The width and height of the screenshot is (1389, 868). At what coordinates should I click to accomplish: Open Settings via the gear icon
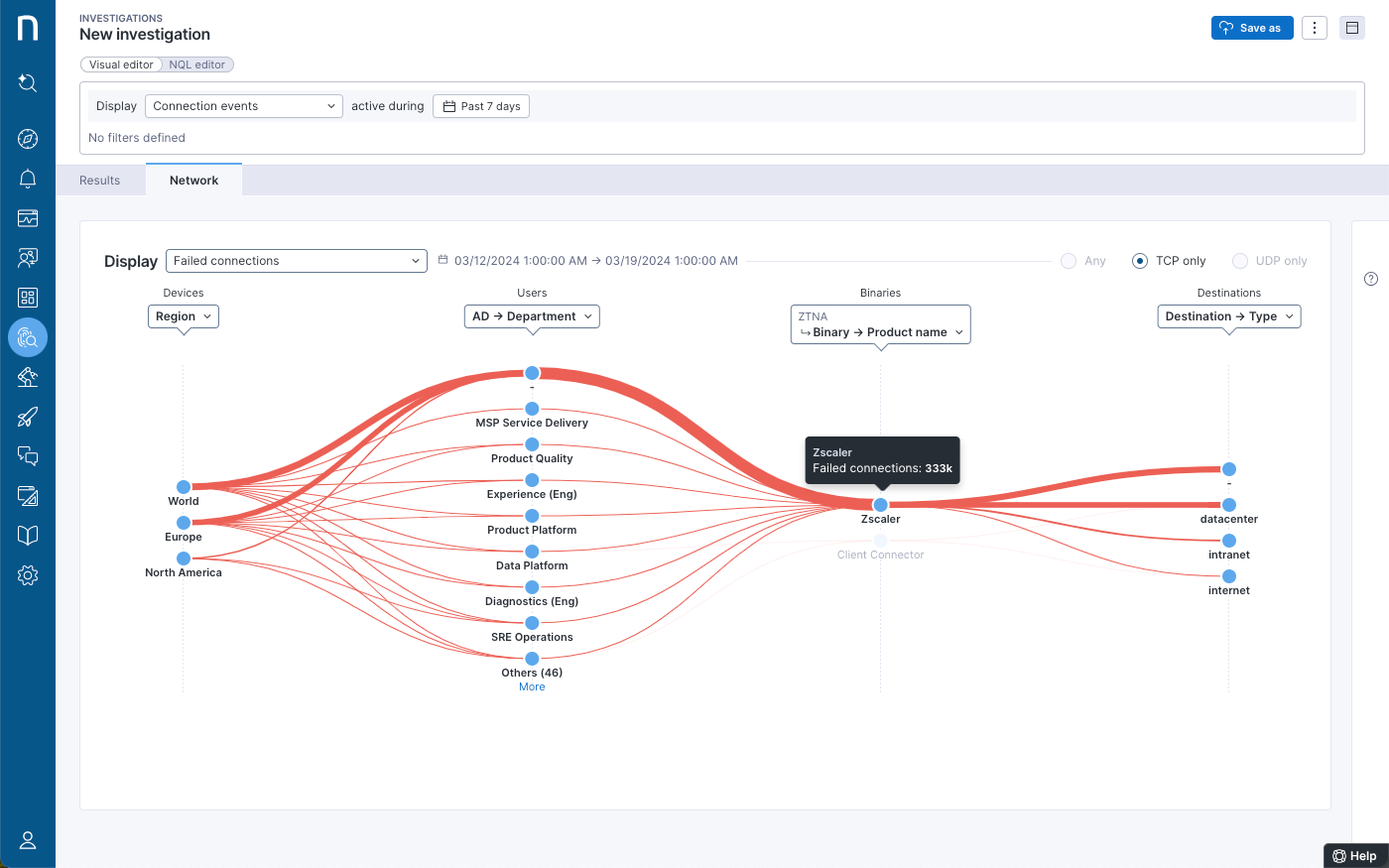[28, 574]
